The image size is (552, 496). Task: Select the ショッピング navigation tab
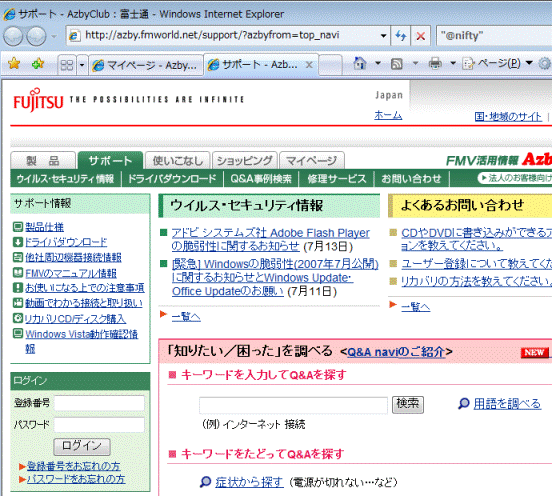[245, 161]
